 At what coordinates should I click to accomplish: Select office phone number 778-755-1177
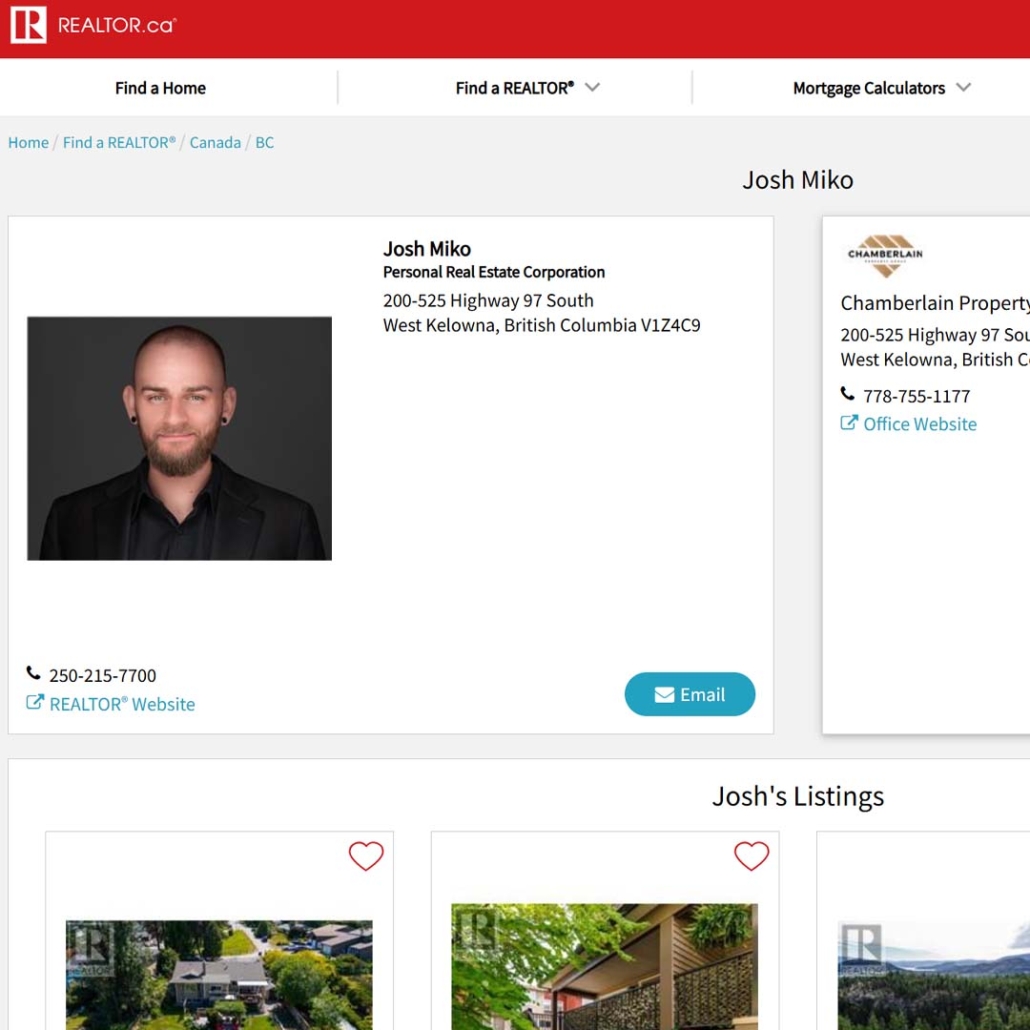(917, 396)
